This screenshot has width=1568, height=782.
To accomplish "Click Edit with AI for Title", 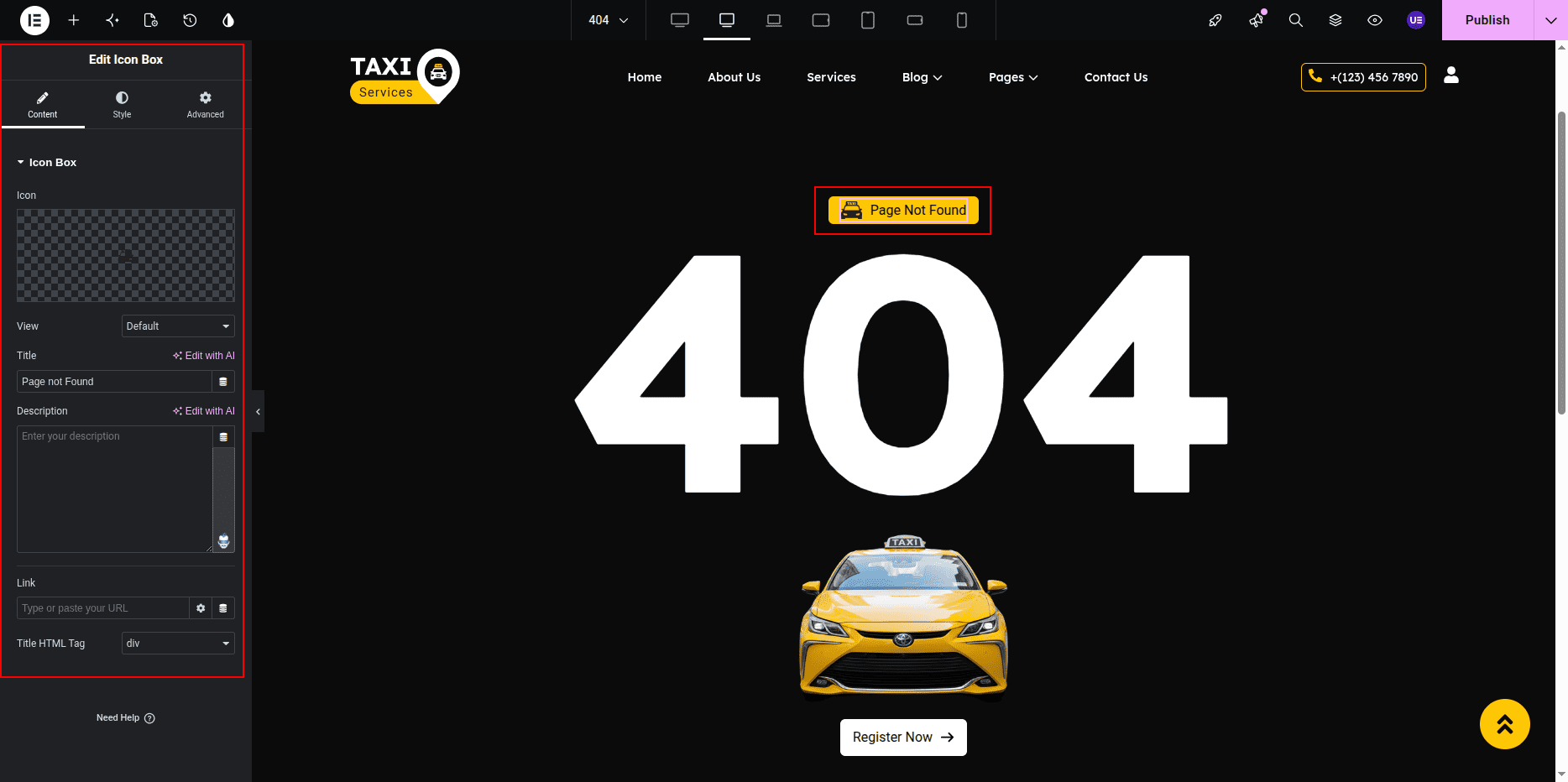I will [x=204, y=356].
